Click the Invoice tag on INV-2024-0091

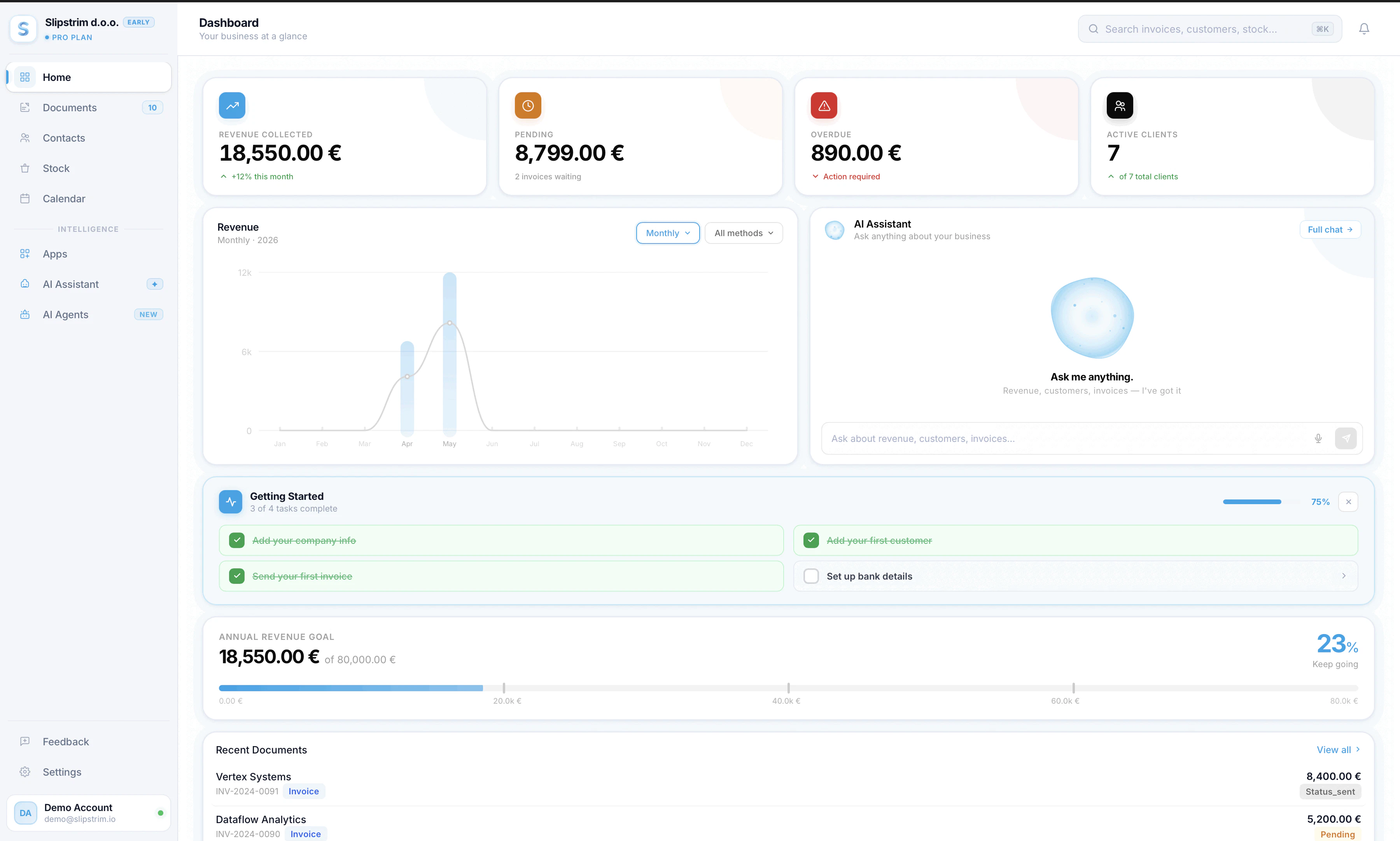(x=304, y=791)
